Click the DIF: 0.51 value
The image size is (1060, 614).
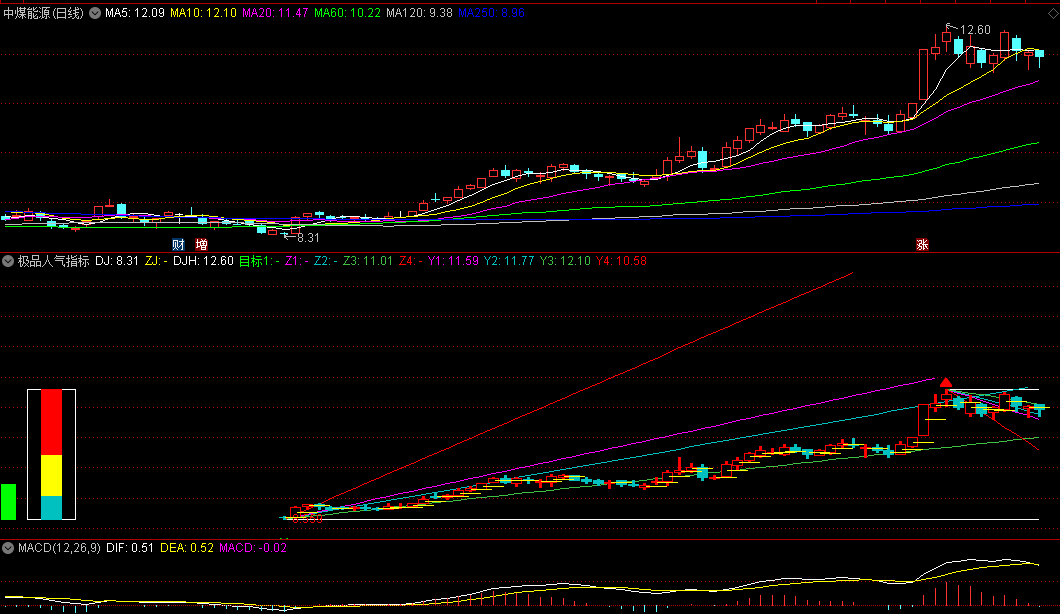(130, 548)
